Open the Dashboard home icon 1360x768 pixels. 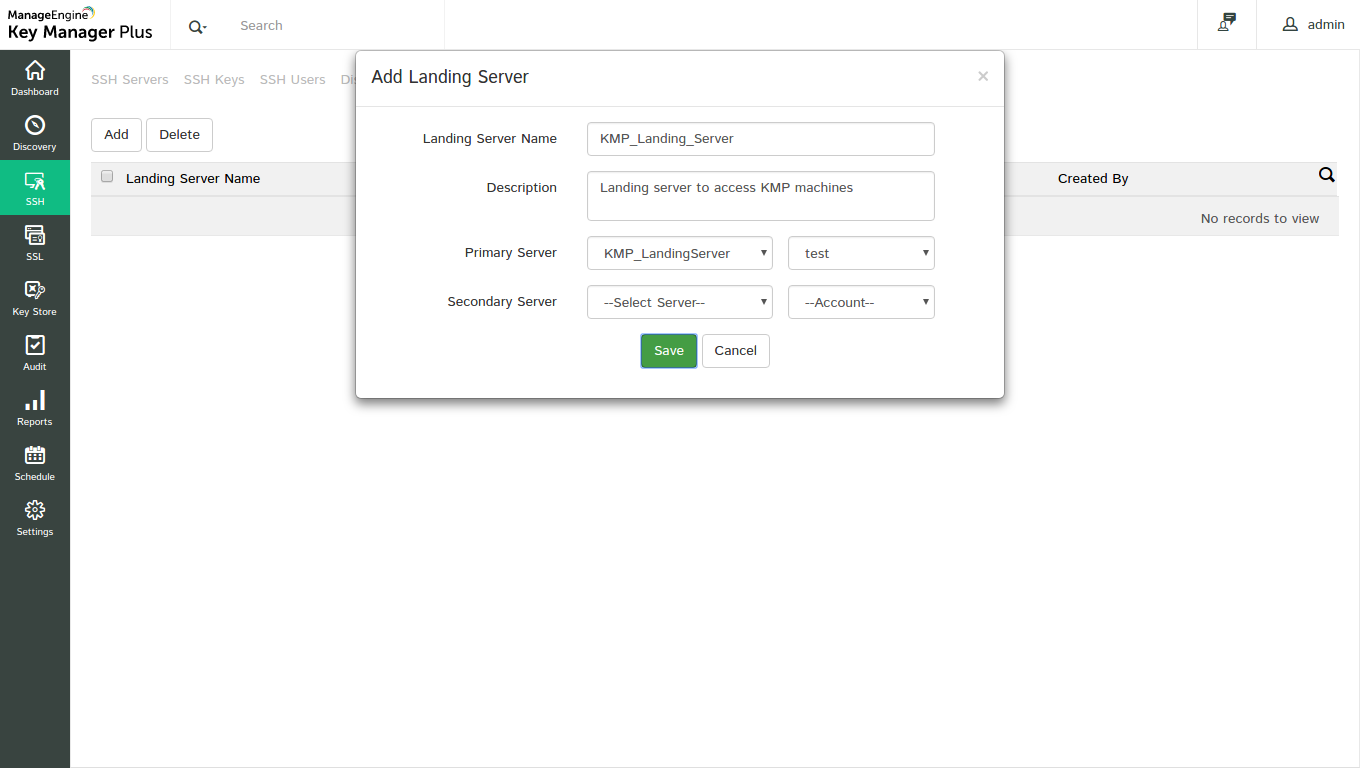pyautogui.click(x=35, y=71)
